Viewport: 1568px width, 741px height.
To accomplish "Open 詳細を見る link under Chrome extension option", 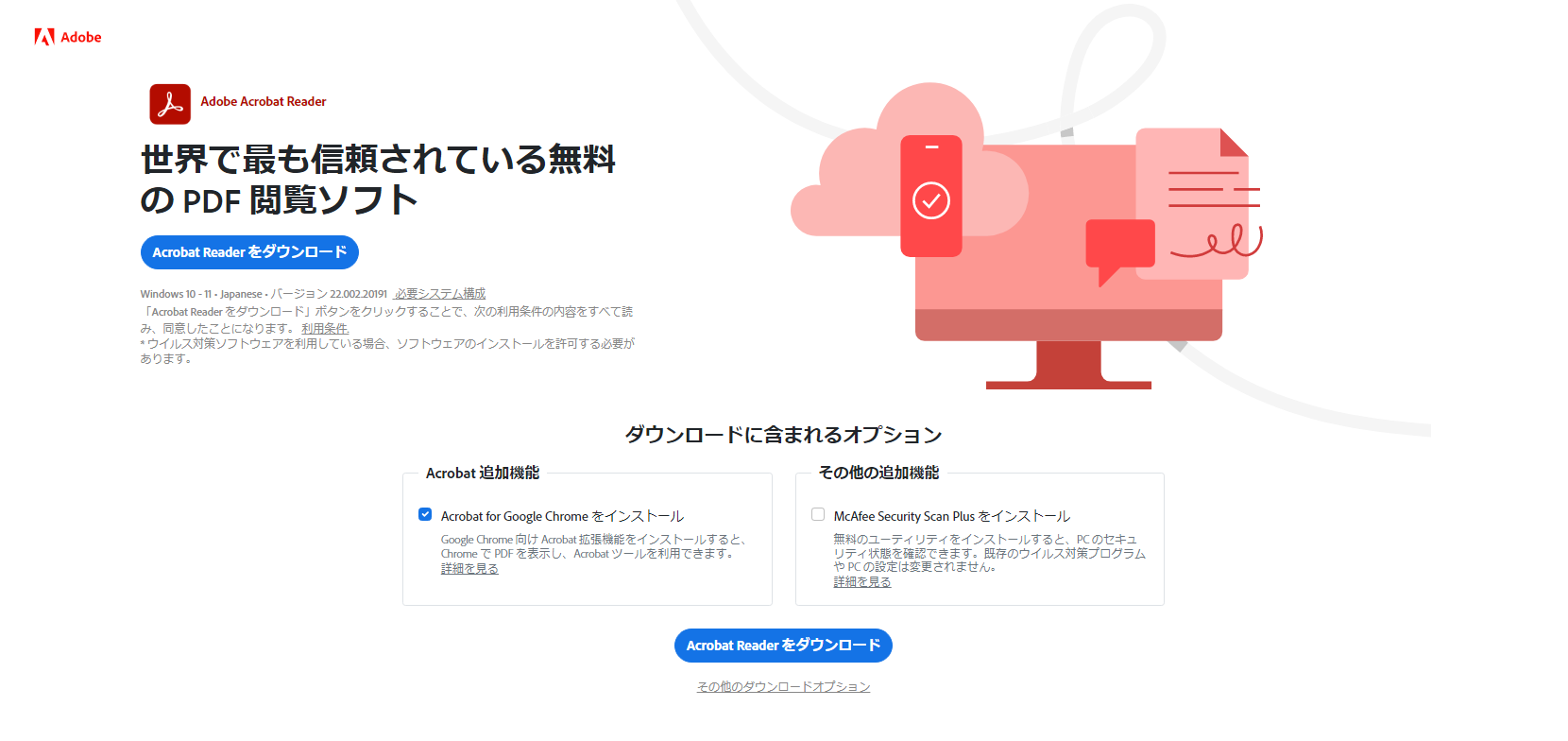I will [x=469, y=569].
